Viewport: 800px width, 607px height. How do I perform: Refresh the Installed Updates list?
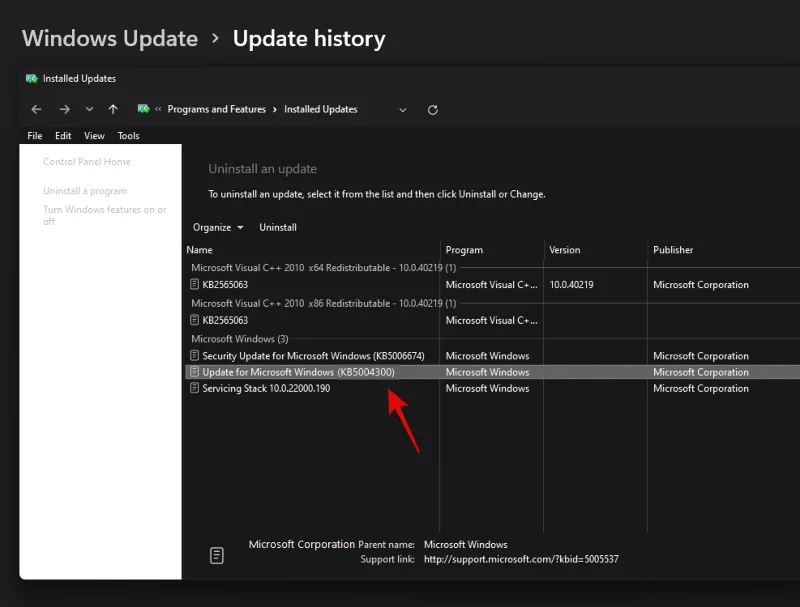coord(432,110)
